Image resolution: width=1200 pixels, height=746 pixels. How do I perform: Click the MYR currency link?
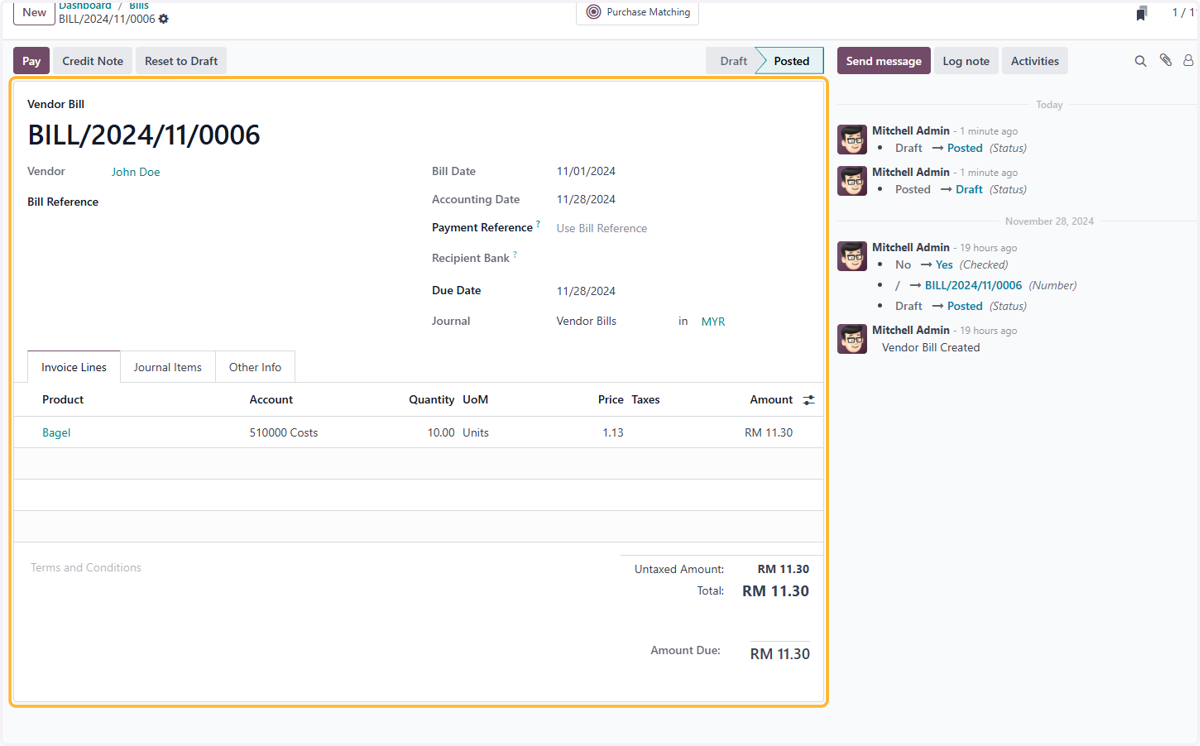tap(713, 322)
